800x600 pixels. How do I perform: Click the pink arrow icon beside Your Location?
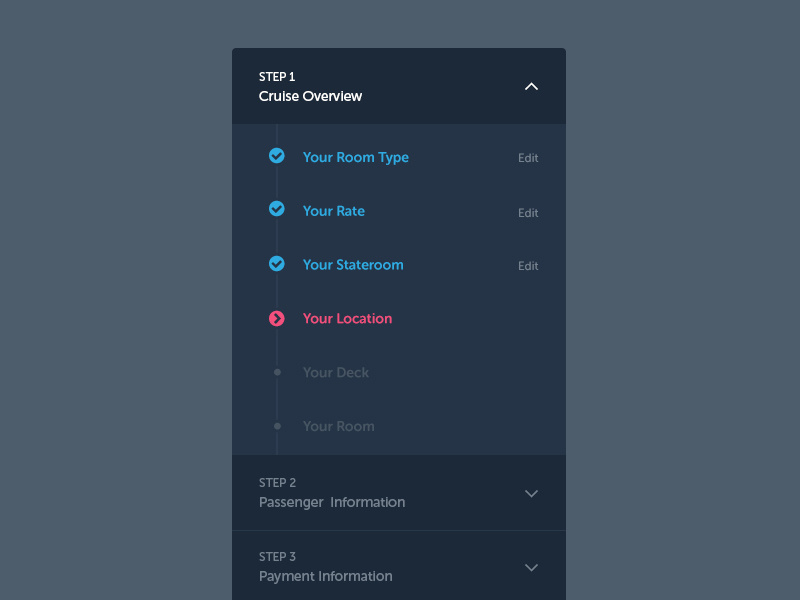(277, 319)
